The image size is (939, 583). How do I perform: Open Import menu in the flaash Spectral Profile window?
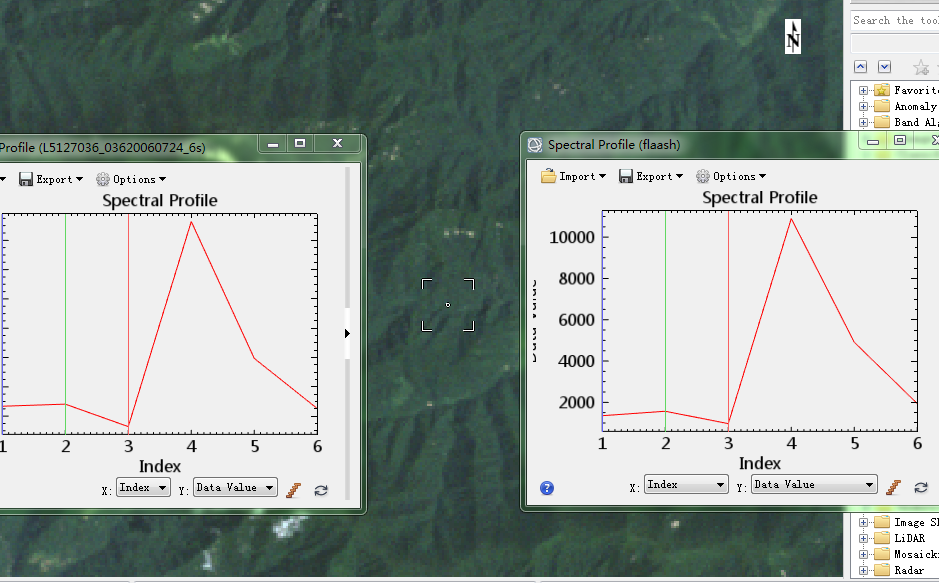[x=573, y=176]
